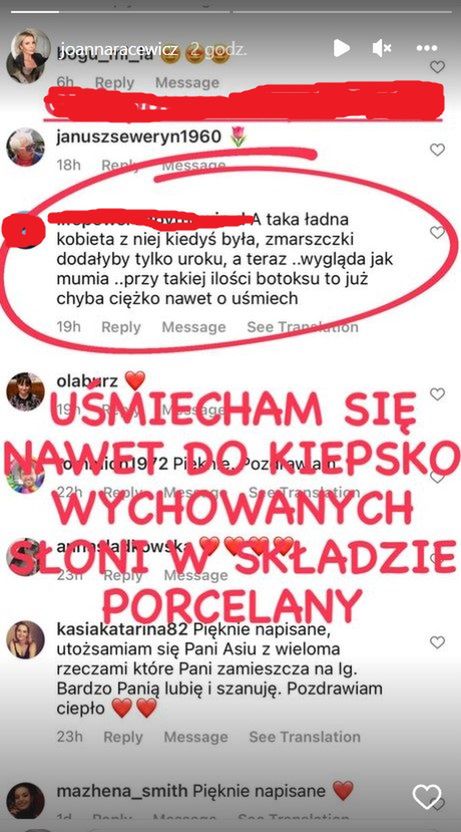The image size is (461, 832).
Task: Tap the large heart icon at the bottom right
Action: (x=427, y=797)
